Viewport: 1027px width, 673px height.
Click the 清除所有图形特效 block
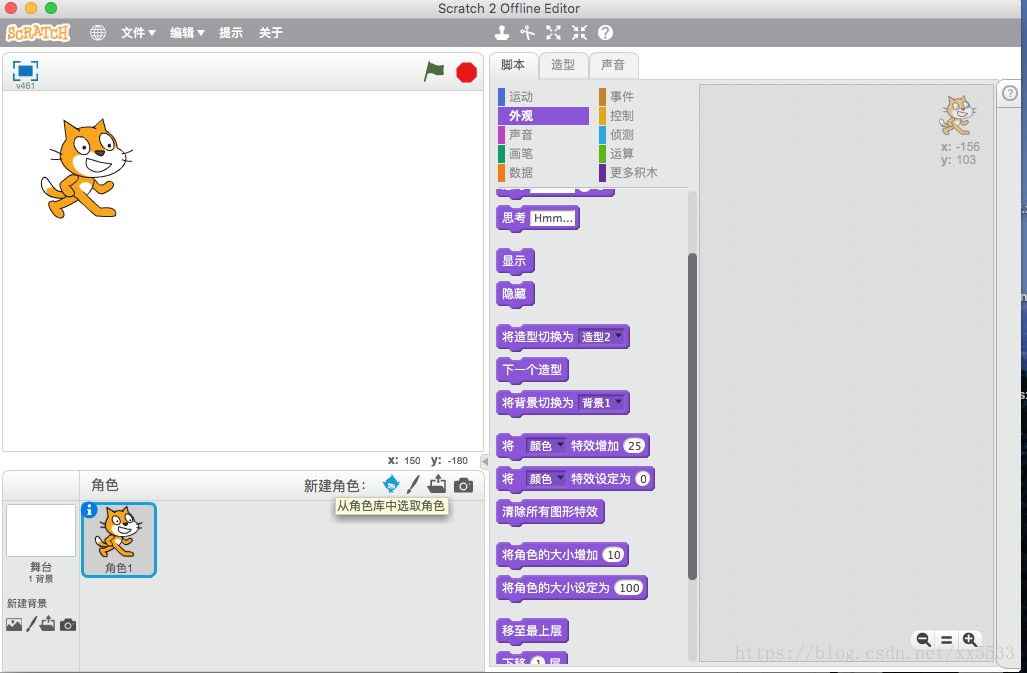tap(550, 512)
